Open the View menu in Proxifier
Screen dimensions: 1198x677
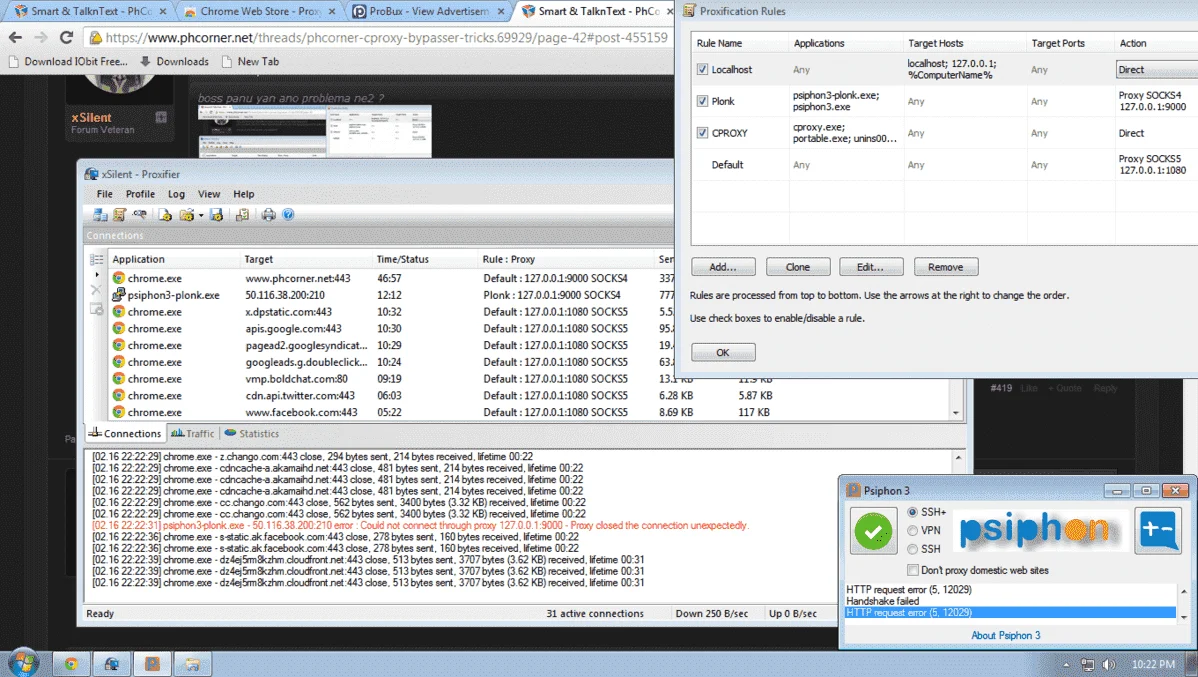point(209,194)
